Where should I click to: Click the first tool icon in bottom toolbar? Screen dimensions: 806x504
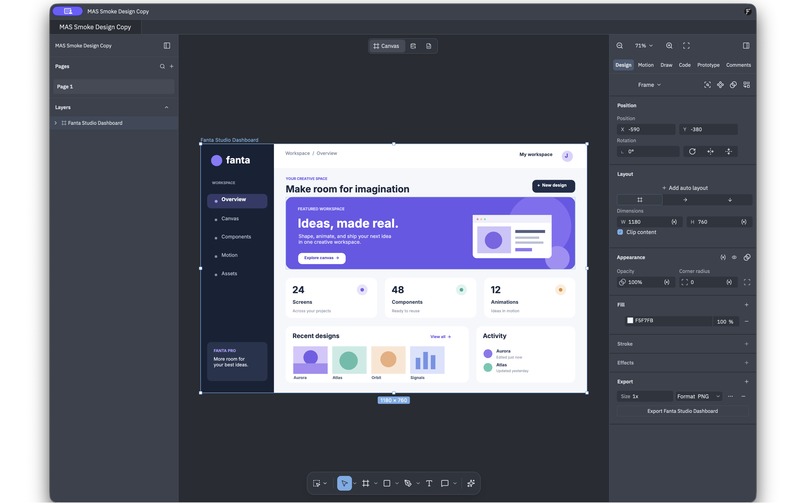(x=317, y=483)
